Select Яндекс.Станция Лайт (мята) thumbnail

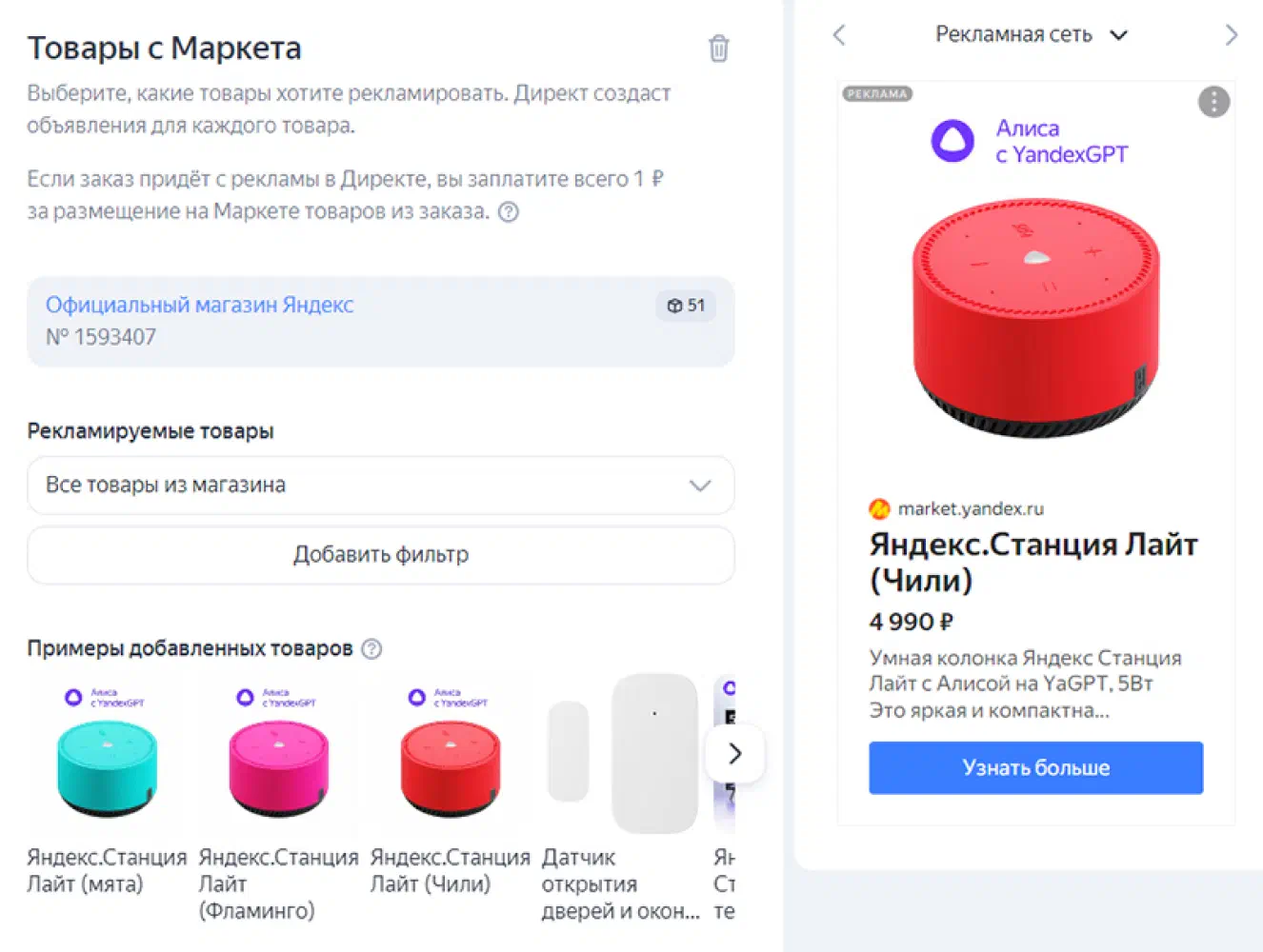pos(107,754)
